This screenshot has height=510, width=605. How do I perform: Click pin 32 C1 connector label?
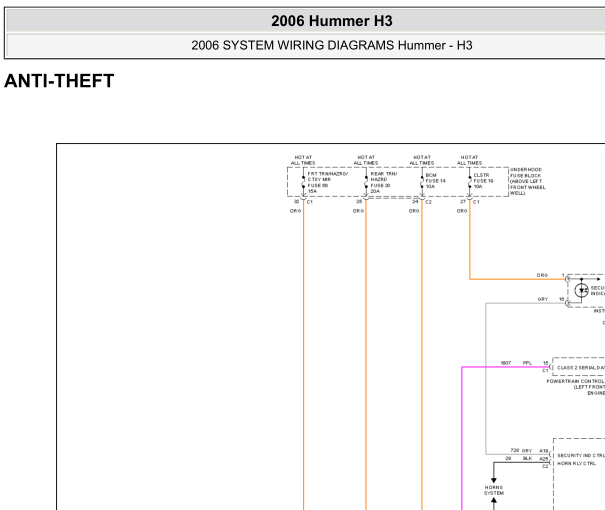(303, 202)
